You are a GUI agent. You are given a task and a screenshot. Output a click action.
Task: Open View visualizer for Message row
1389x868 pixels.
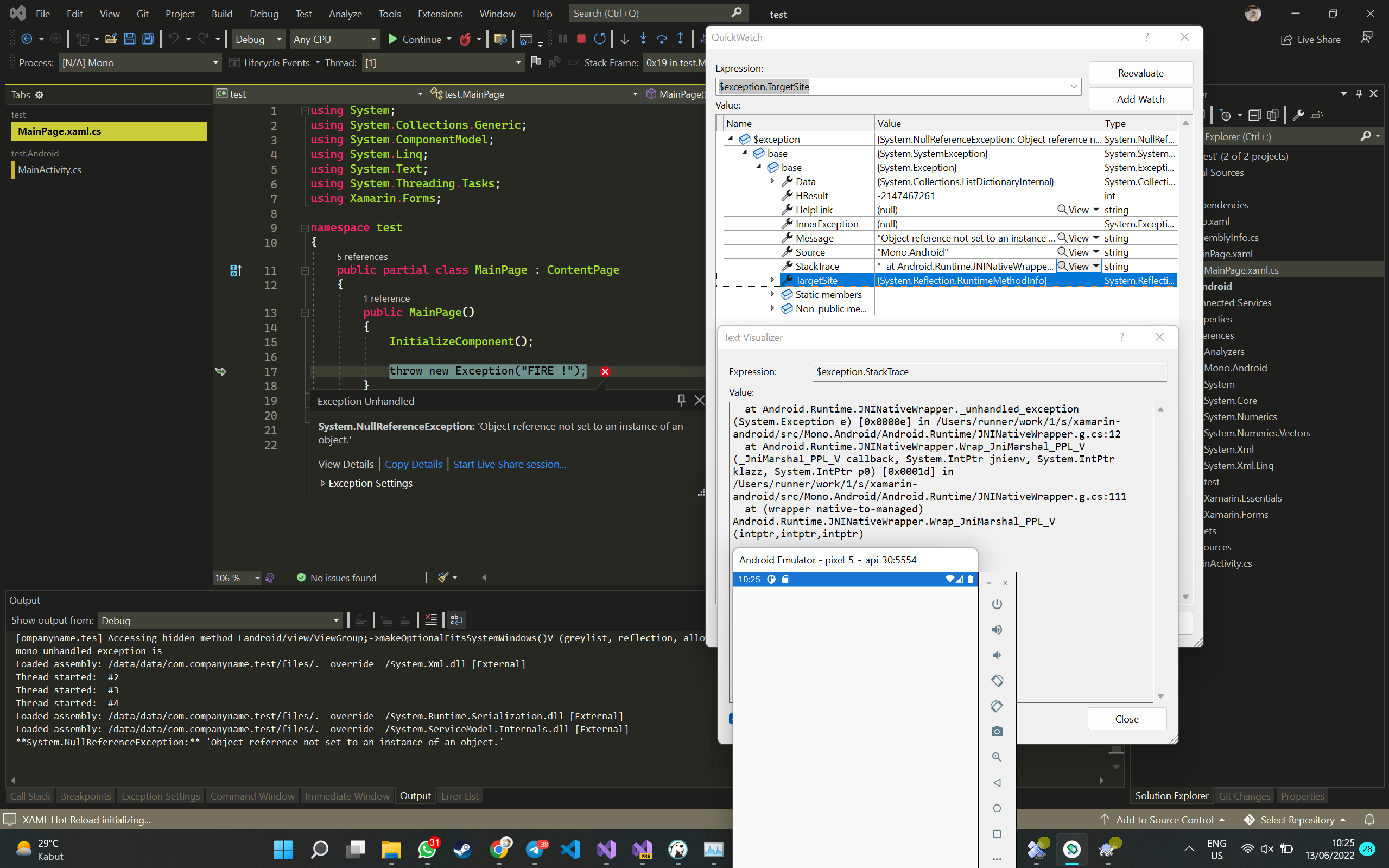1073,238
